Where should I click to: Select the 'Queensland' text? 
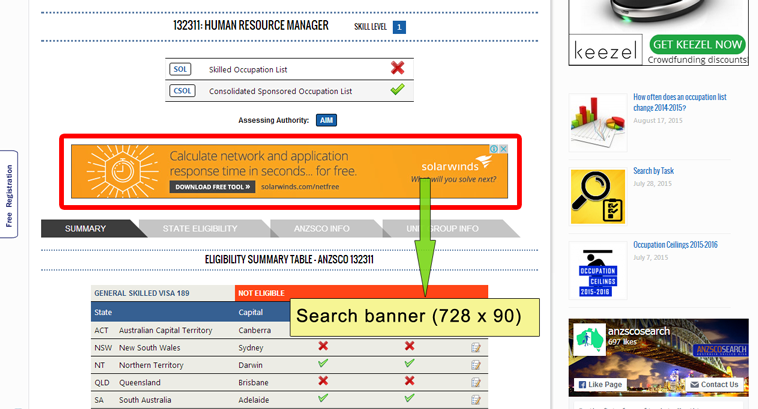[x=140, y=382]
